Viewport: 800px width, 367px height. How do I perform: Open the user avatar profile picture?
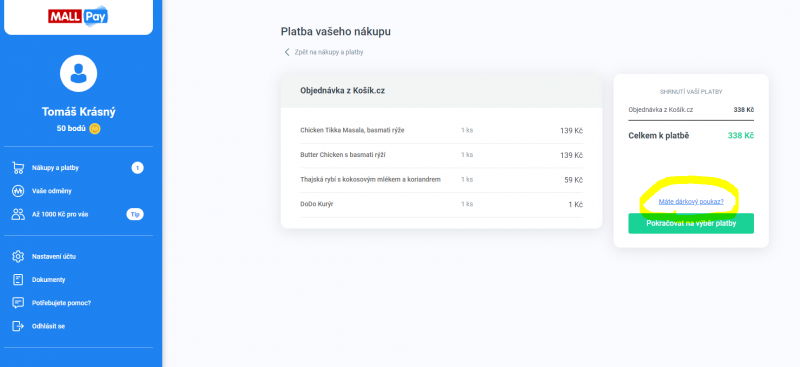(x=79, y=74)
